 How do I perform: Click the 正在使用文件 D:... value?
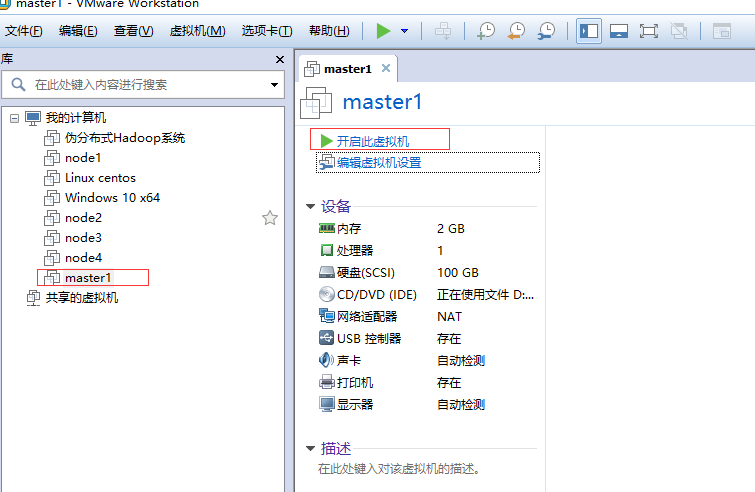pos(485,295)
